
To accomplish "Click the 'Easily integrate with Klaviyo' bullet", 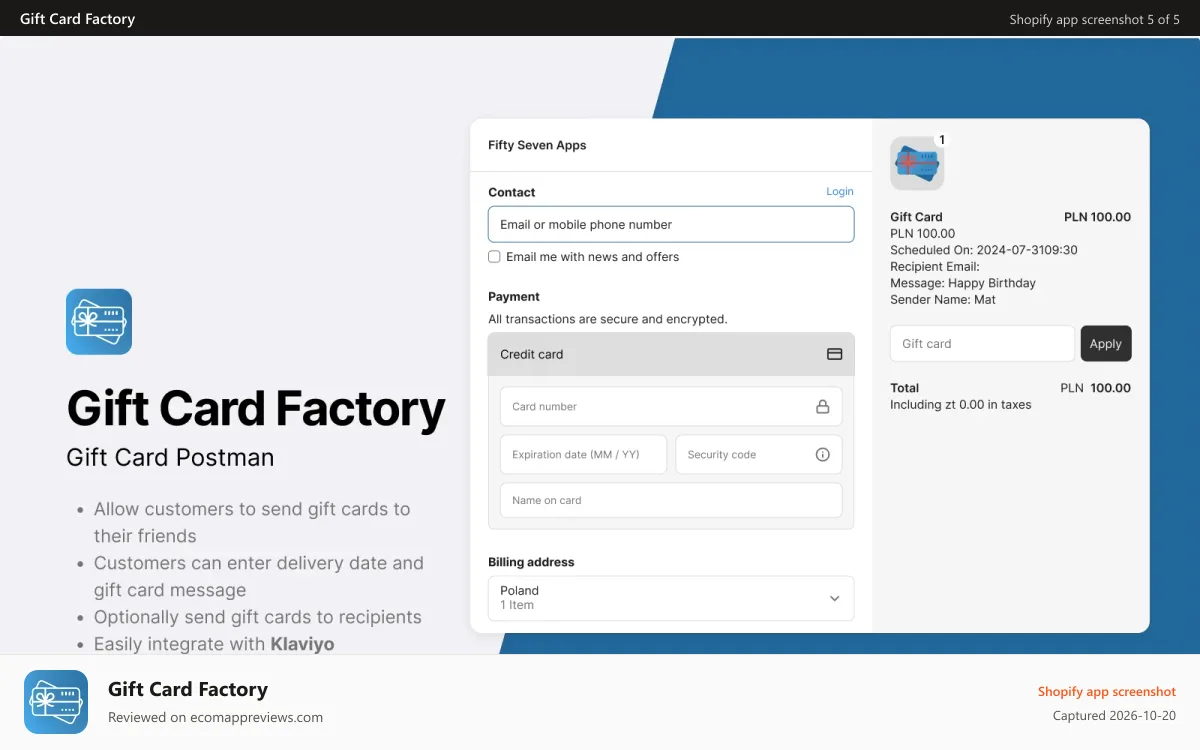I will [214, 644].
